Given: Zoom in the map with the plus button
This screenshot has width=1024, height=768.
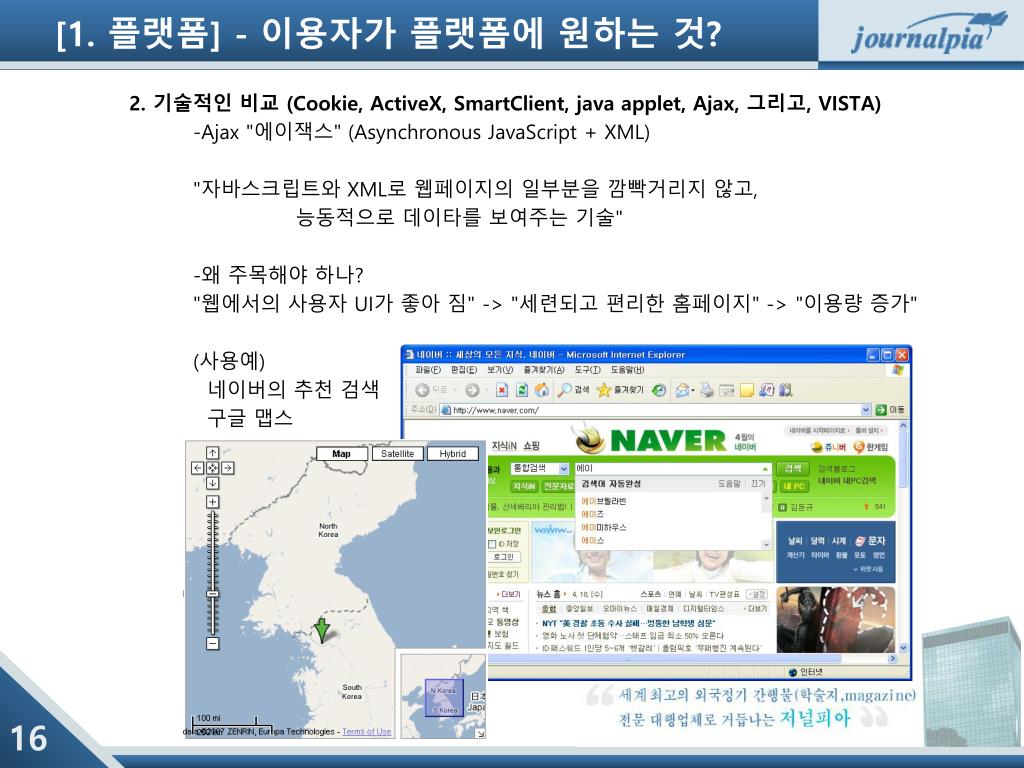Looking at the screenshot, I should click(x=212, y=502).
